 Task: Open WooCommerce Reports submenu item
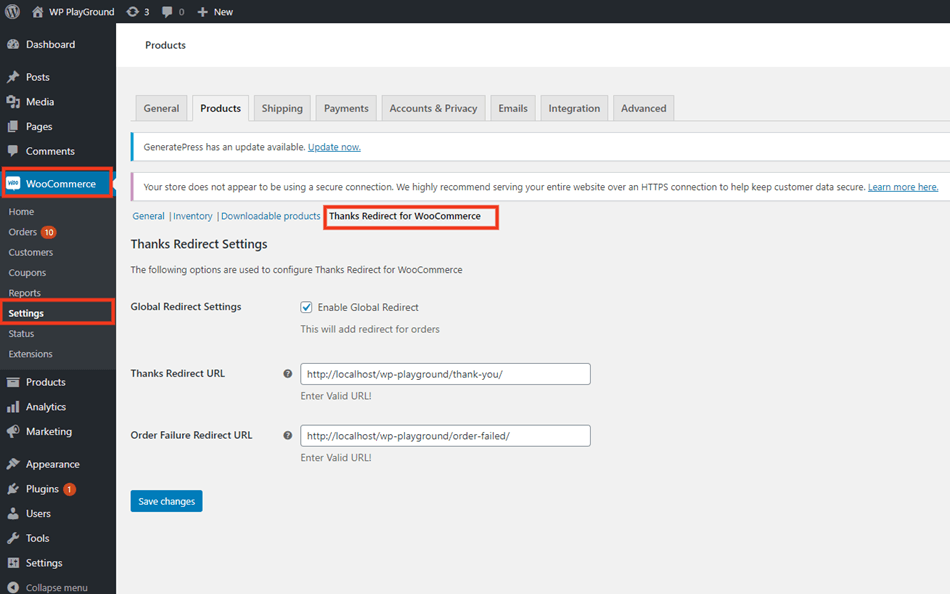pos(25,293)
